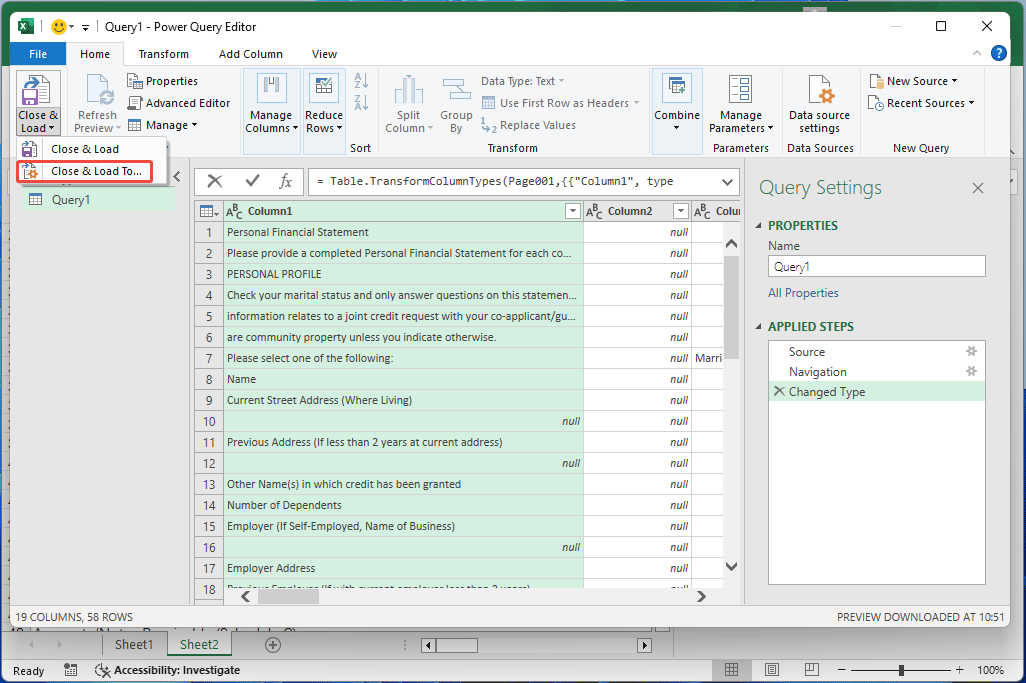
Task: Choose Close & Load To from the menu
Action: 91,170
